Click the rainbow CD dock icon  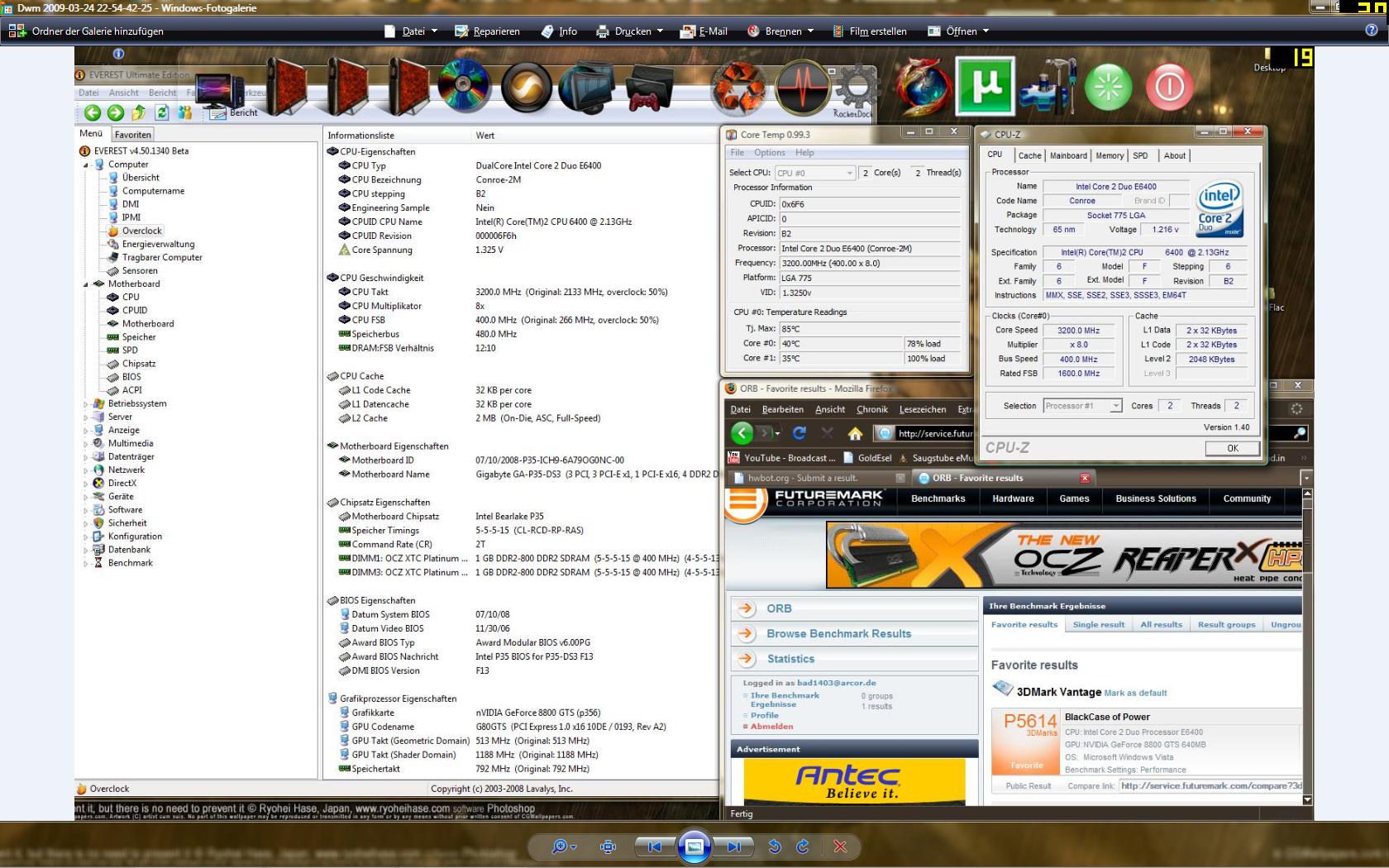[x=464, y=86]
